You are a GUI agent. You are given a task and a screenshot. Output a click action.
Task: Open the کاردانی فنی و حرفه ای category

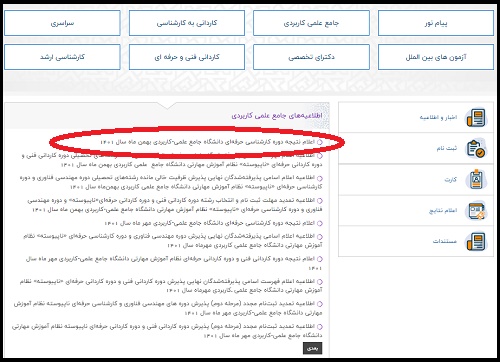[x=187, y=57]
